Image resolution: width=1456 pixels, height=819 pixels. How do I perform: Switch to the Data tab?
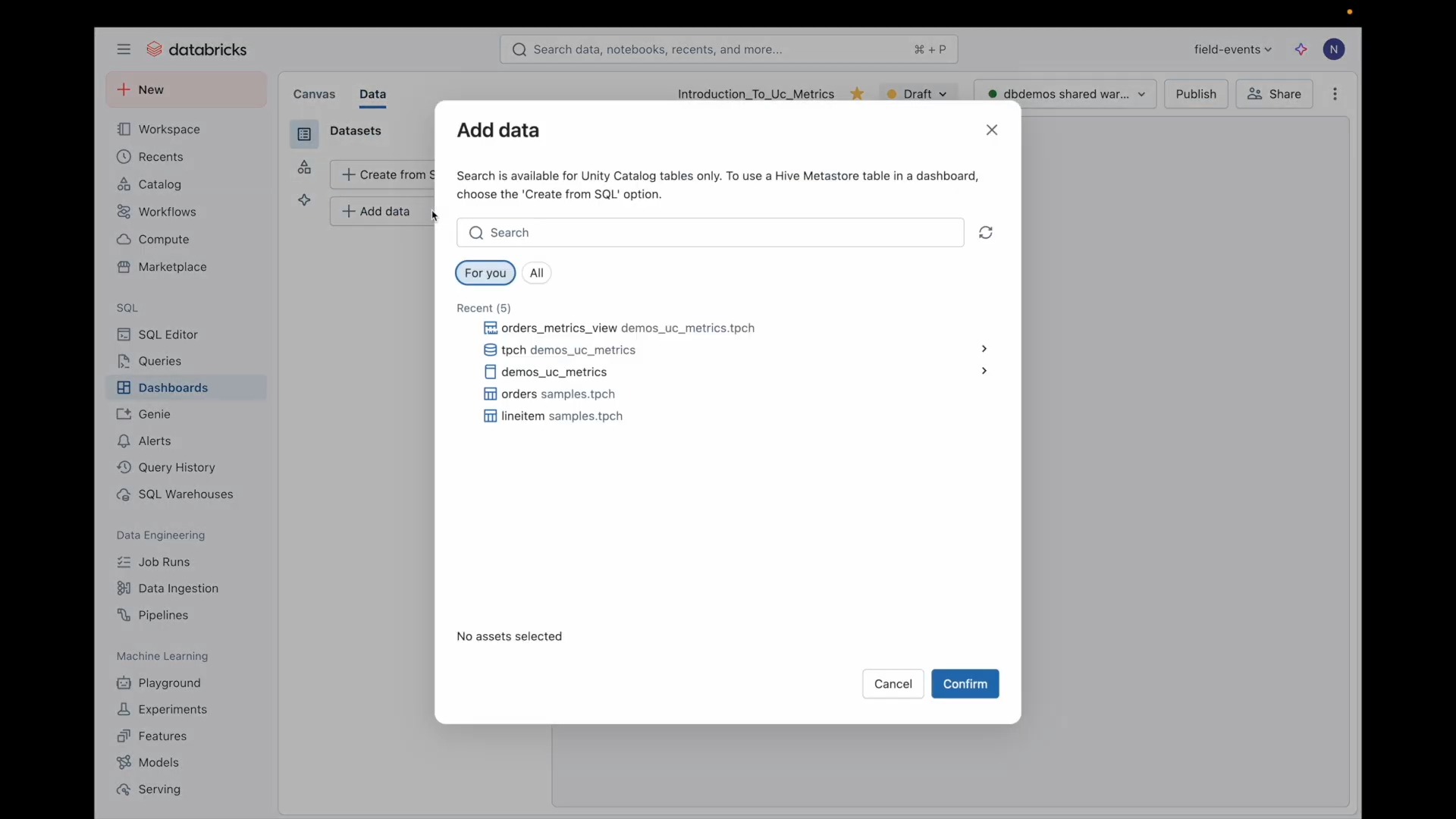(x=372, y=94)
